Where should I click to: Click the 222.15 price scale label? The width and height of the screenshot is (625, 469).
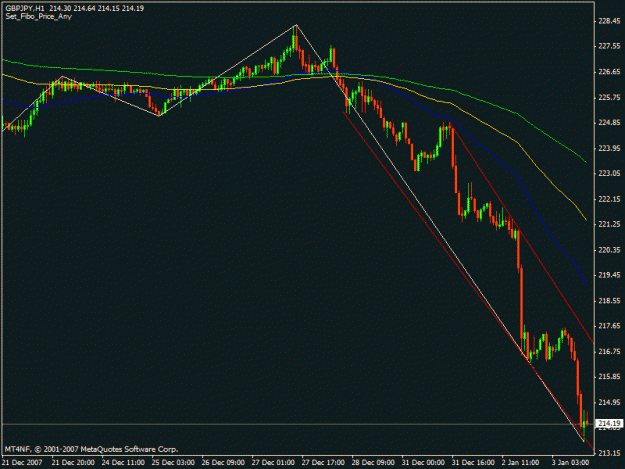click(609, 199)
